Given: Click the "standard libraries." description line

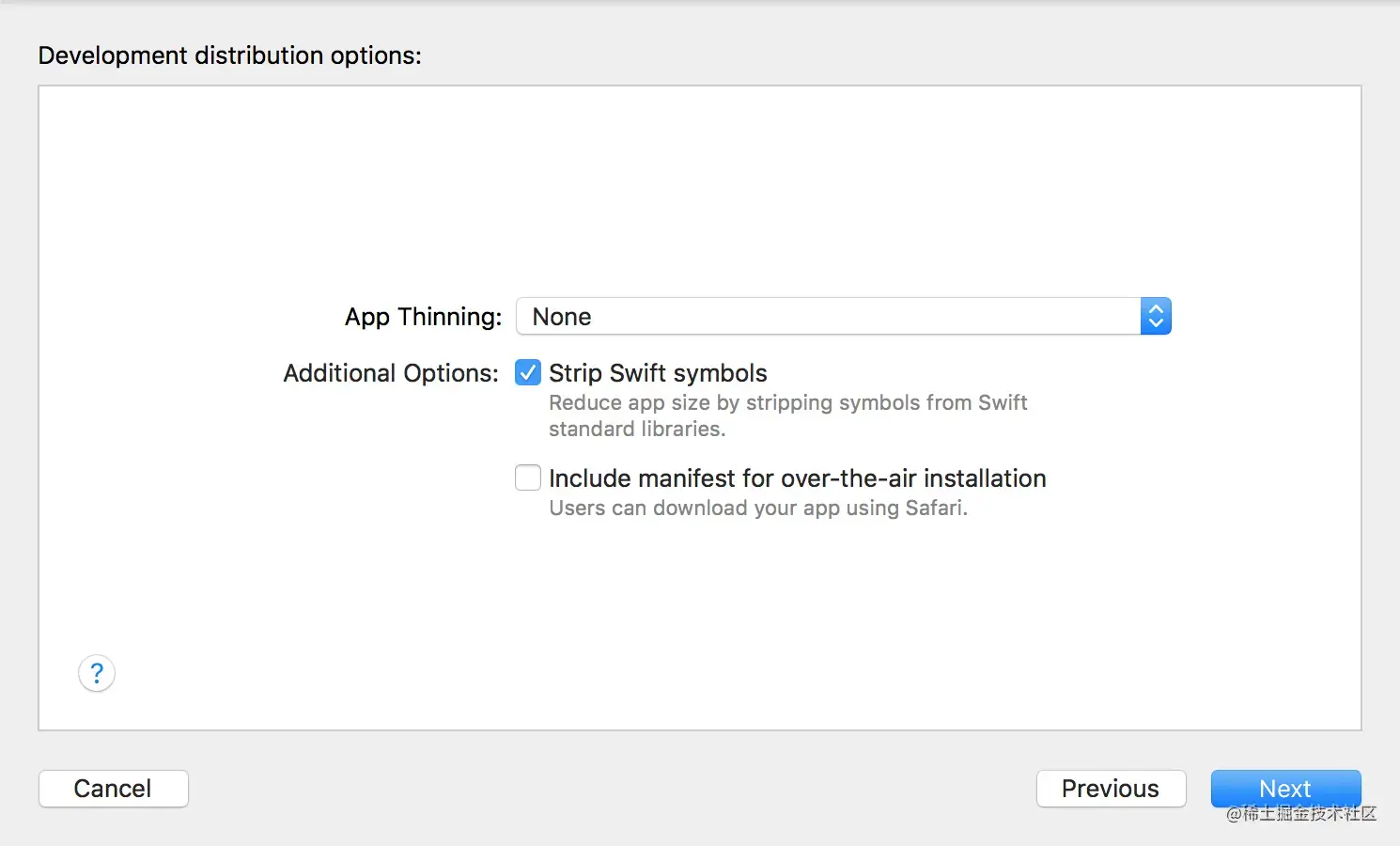Looking at the screenshot, I should (637, 429).
